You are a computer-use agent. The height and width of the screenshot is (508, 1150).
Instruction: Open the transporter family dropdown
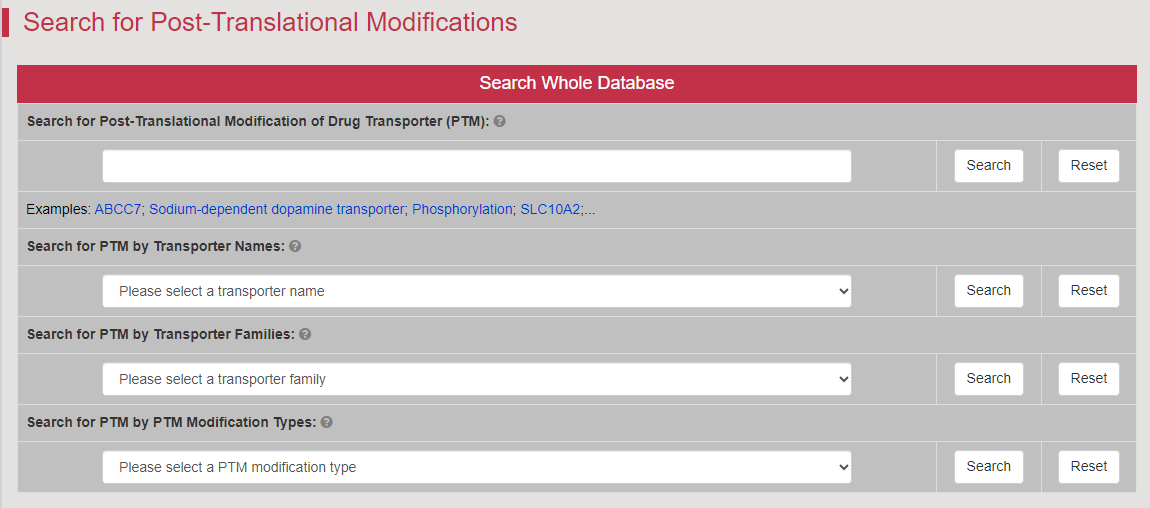477,379
